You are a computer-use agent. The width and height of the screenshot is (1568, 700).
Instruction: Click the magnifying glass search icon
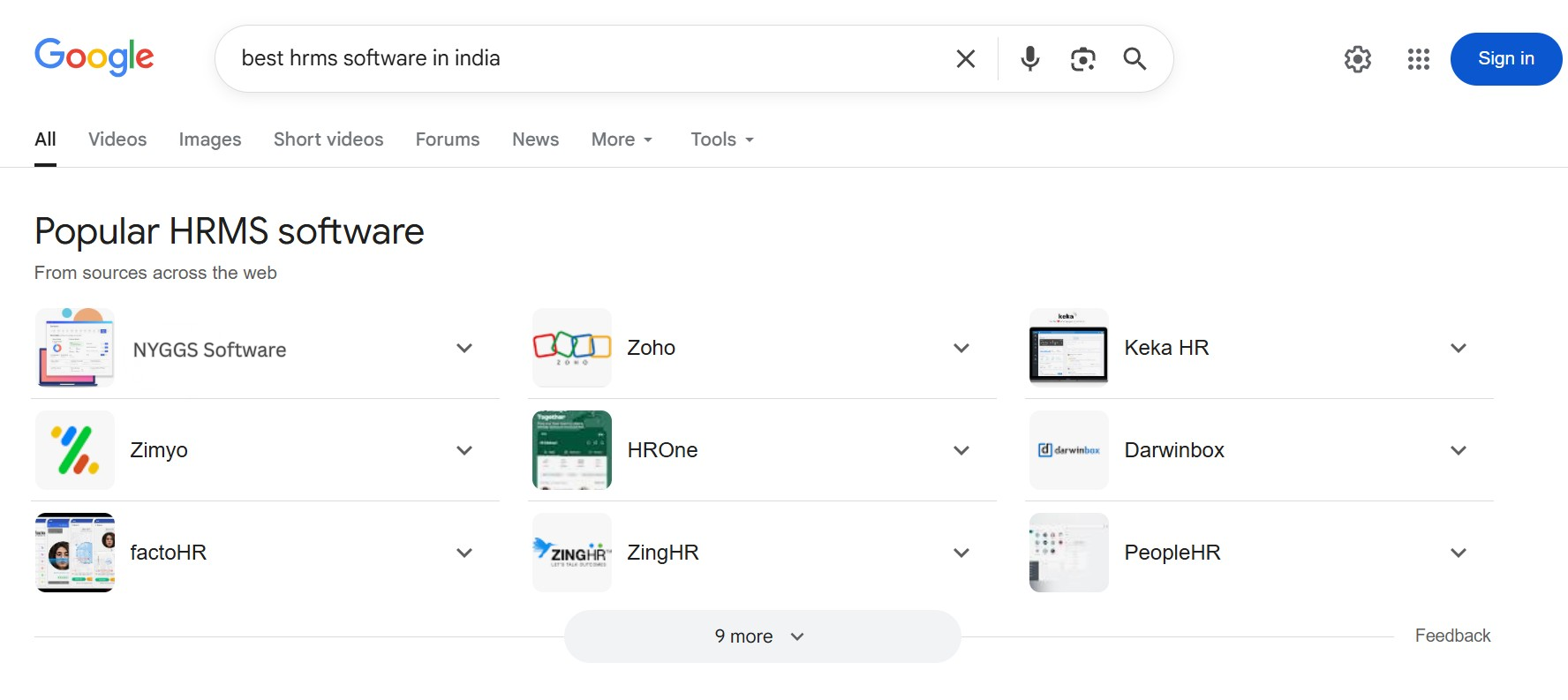1135,59
